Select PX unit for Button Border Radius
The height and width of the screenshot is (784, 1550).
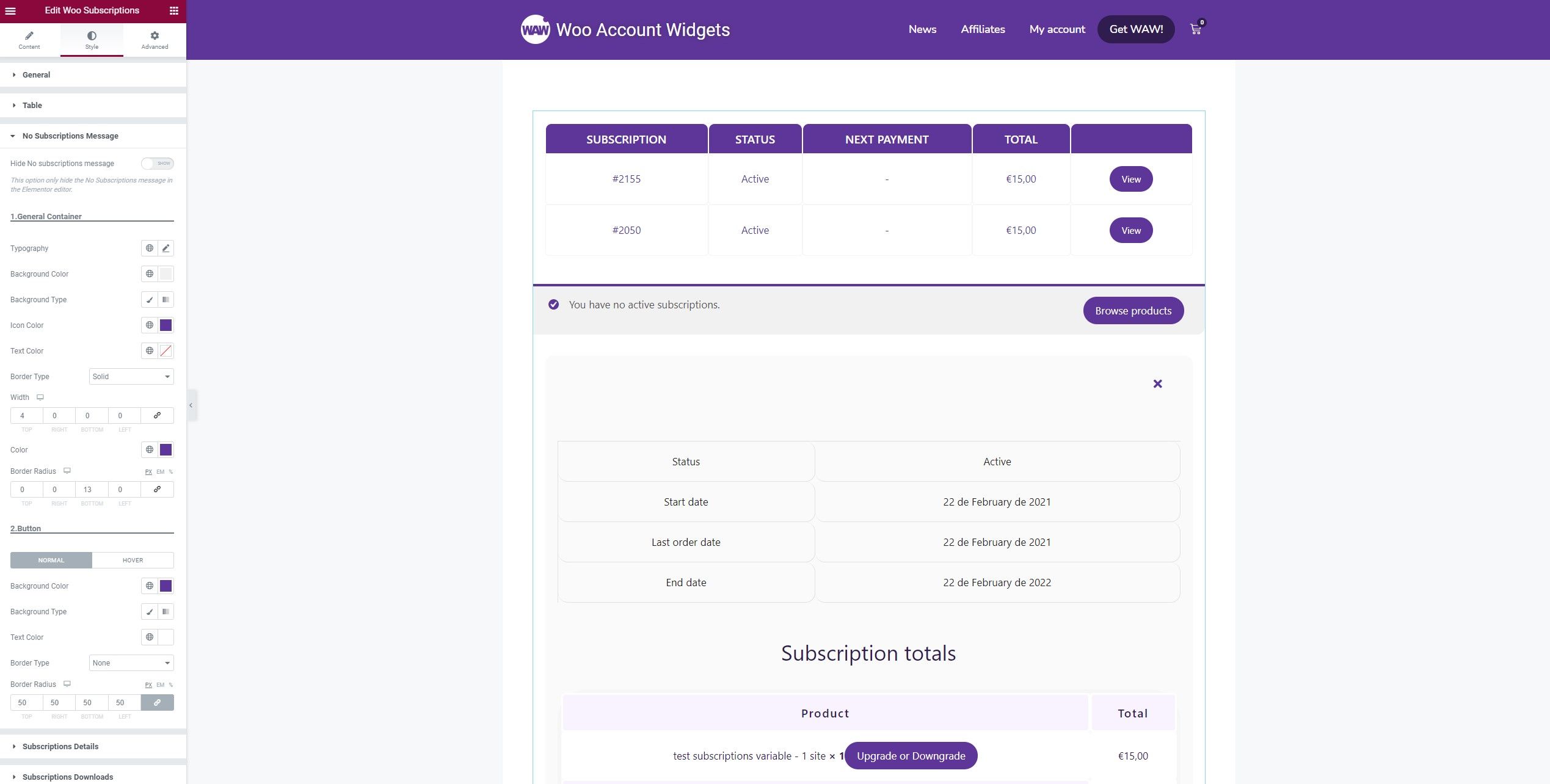tap(148, 685)
